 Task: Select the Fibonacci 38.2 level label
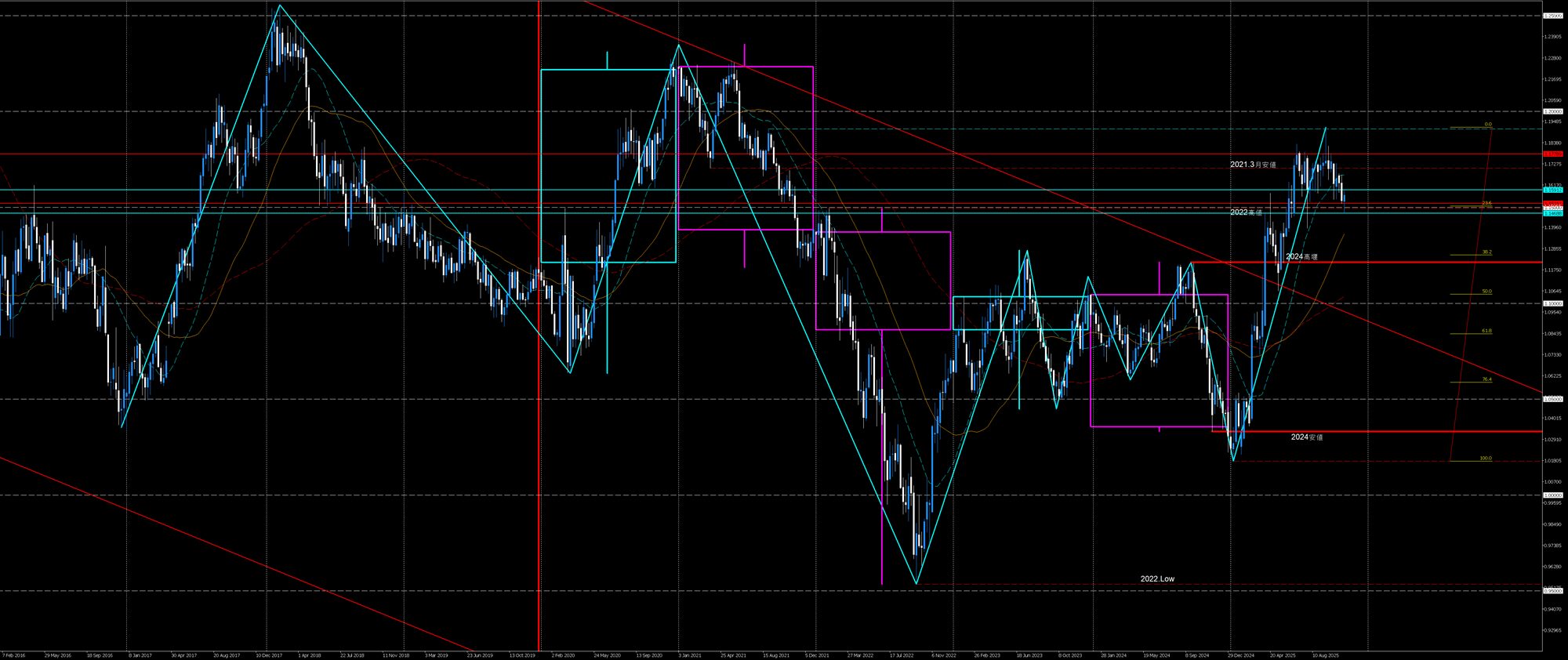pos(1486,252)
